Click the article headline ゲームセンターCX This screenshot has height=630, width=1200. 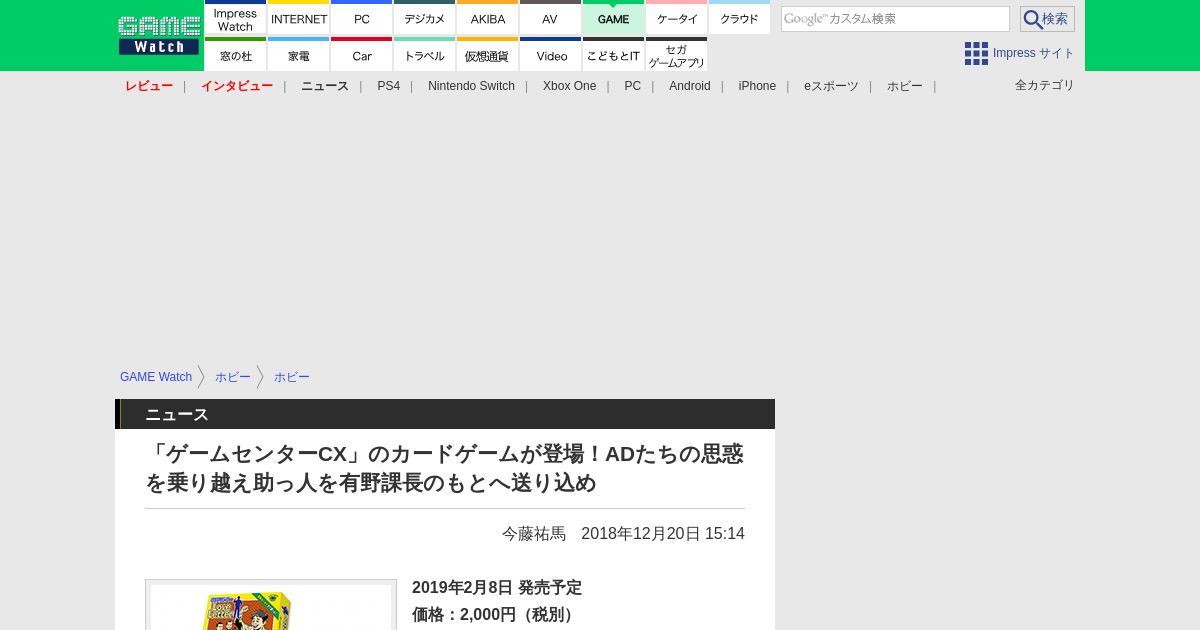click(x=444, y=468)
